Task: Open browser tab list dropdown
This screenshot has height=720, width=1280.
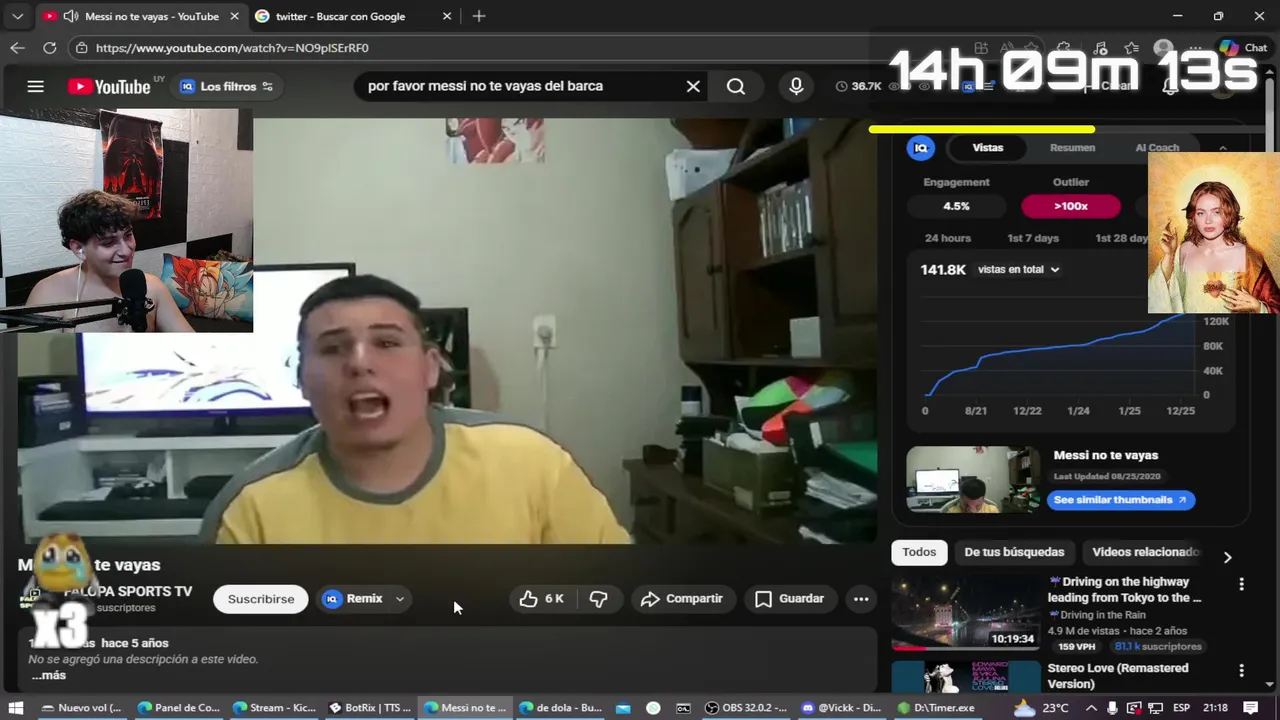Action: pos(17,16)
